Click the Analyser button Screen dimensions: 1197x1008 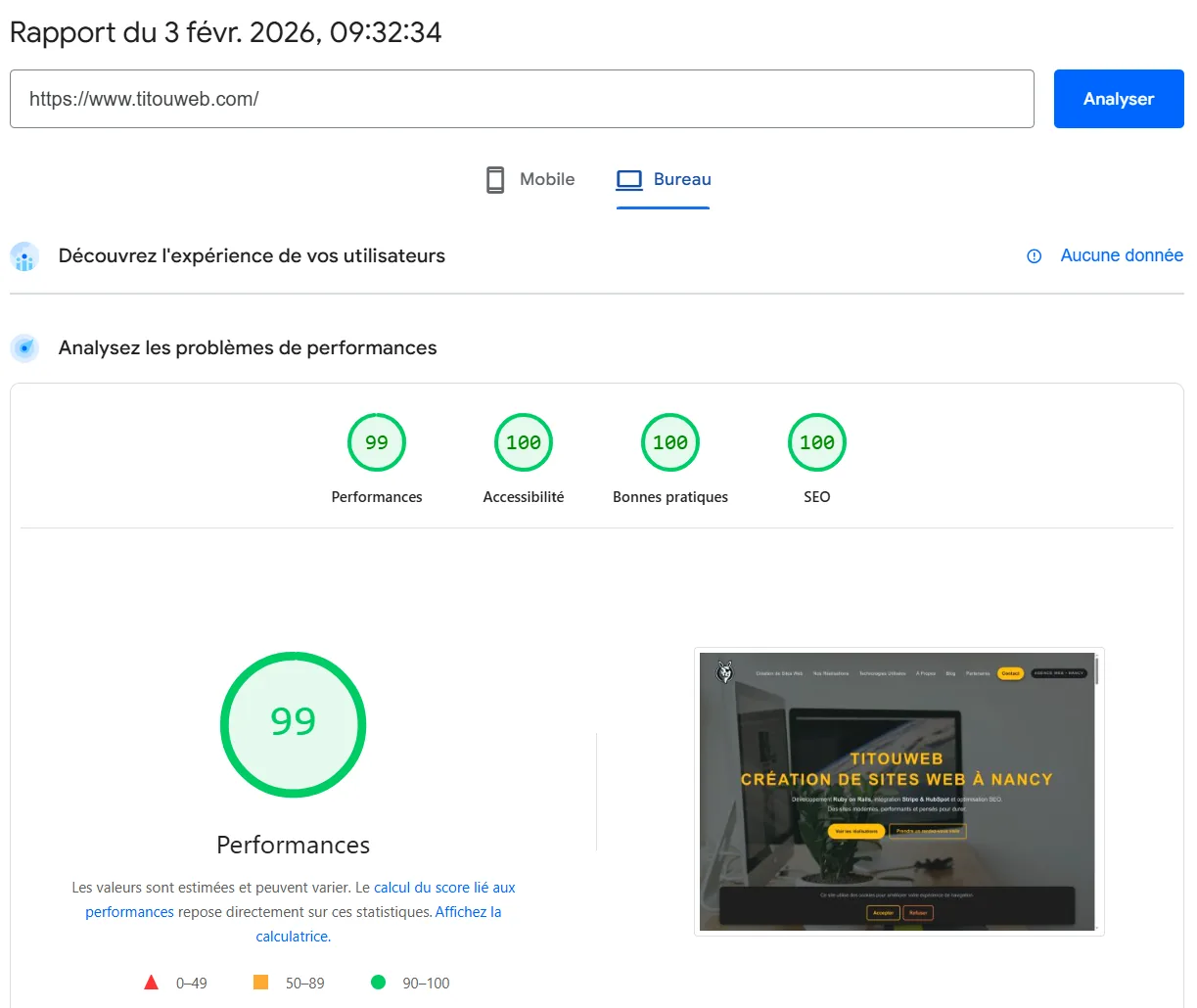pyautogui.click(x=1118, y=99)
